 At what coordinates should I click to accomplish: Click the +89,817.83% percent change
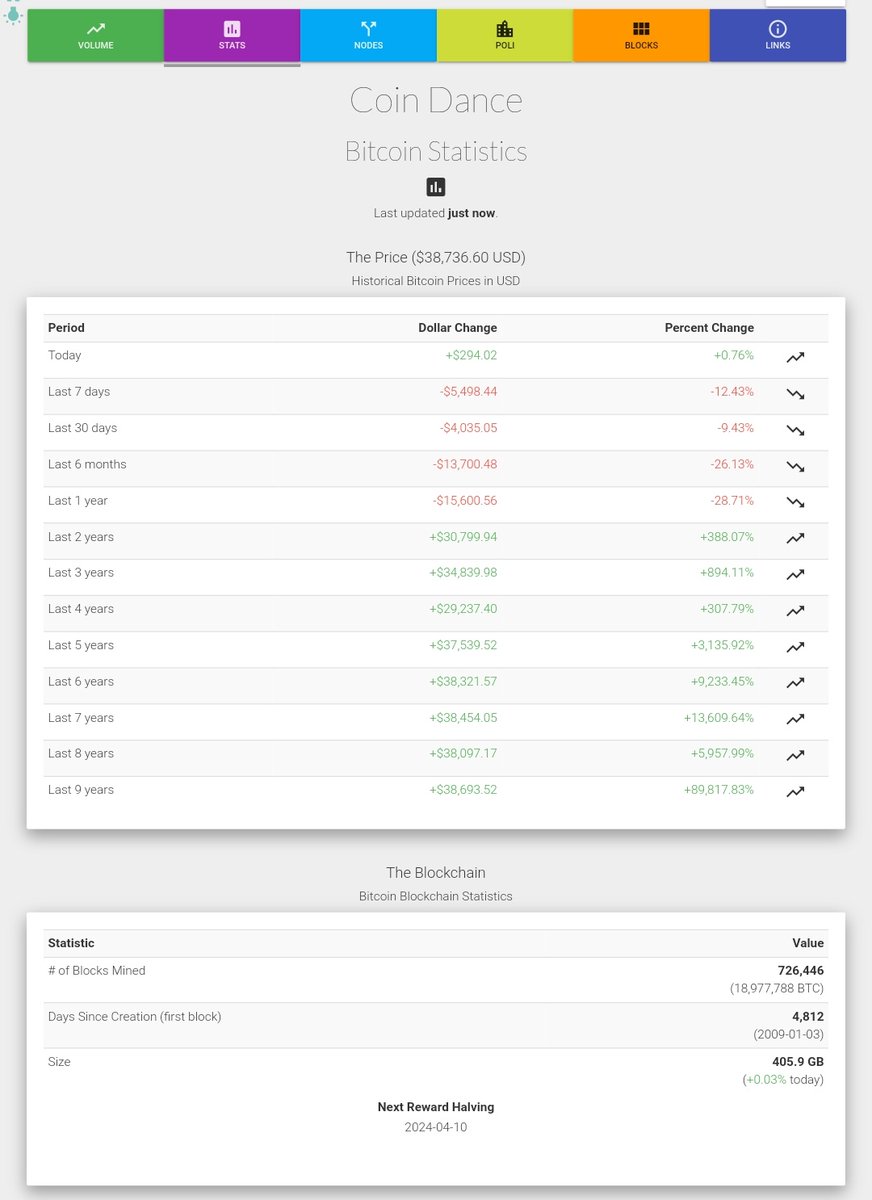(719, 790)
